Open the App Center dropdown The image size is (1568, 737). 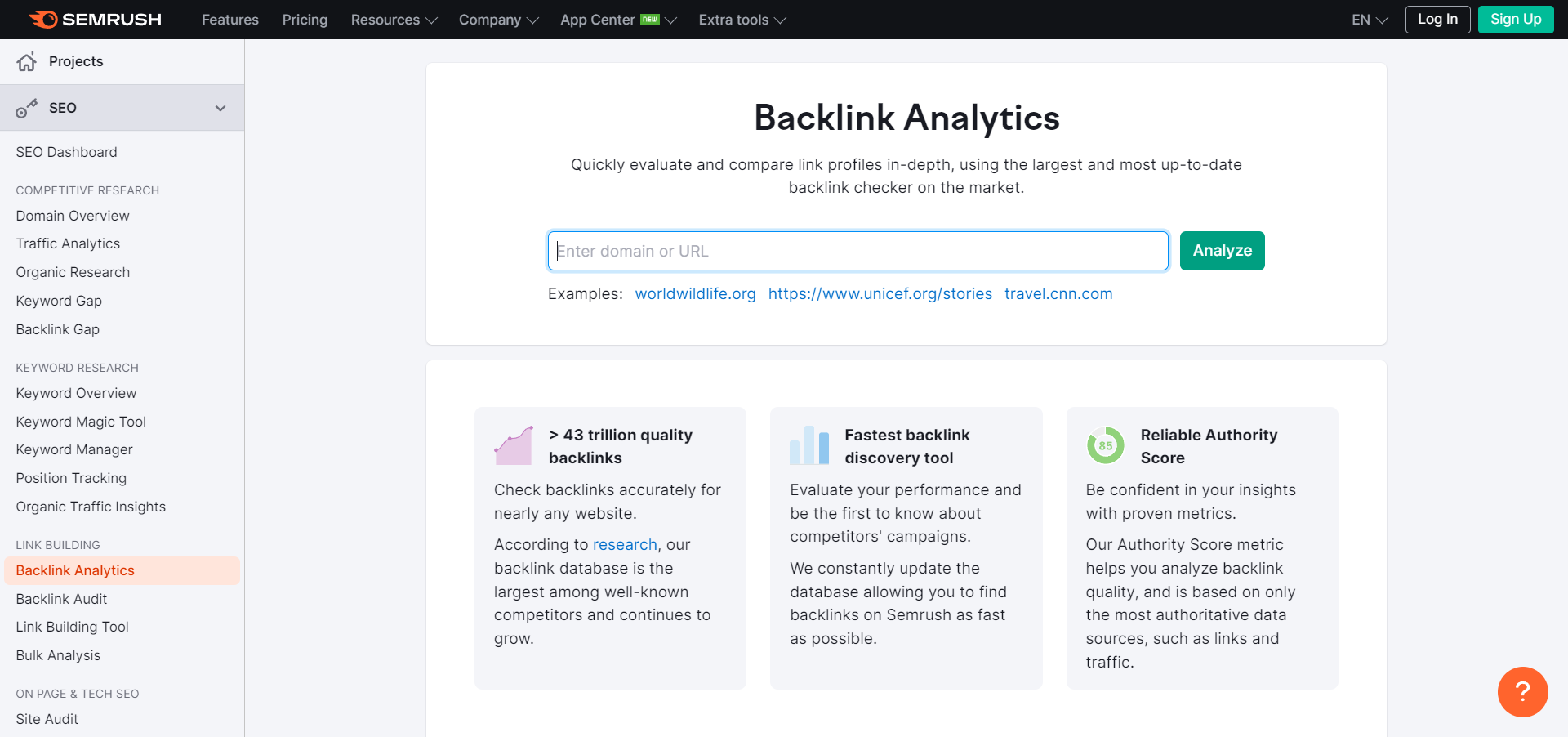coord(618,20)
